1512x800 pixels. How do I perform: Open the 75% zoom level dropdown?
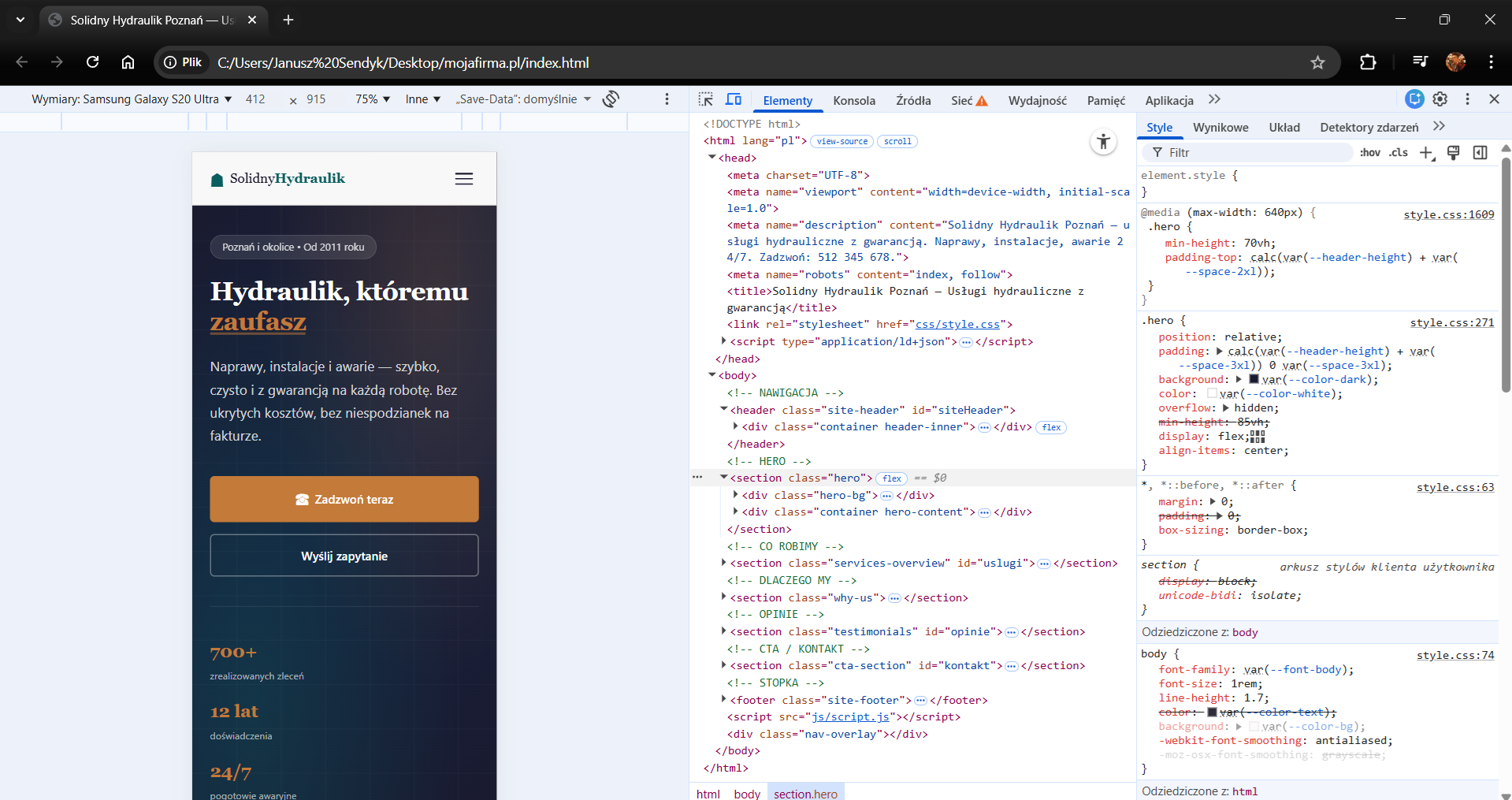pos(373,99)
